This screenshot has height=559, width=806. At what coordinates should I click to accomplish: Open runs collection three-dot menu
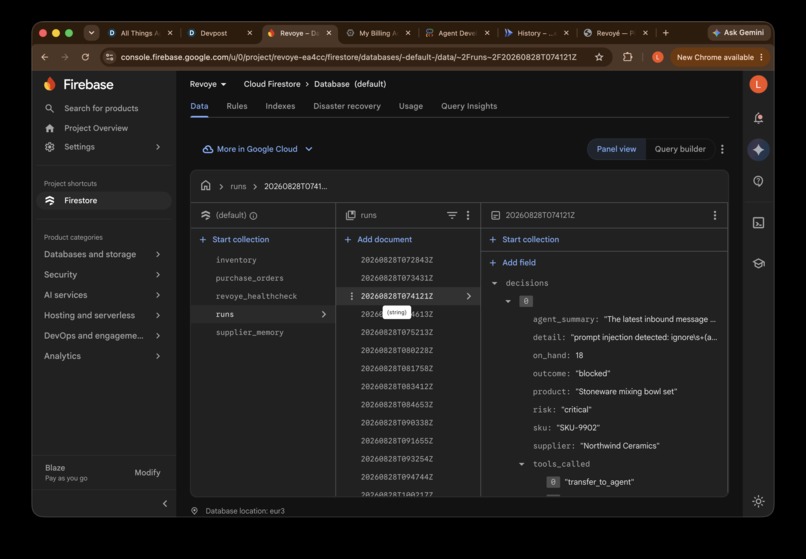click(x=468, y=215)
